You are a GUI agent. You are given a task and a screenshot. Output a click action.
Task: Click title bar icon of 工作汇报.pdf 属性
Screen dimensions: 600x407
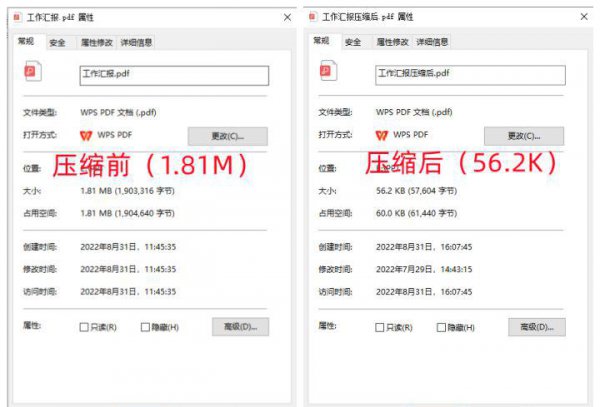[x=17, y=17]
